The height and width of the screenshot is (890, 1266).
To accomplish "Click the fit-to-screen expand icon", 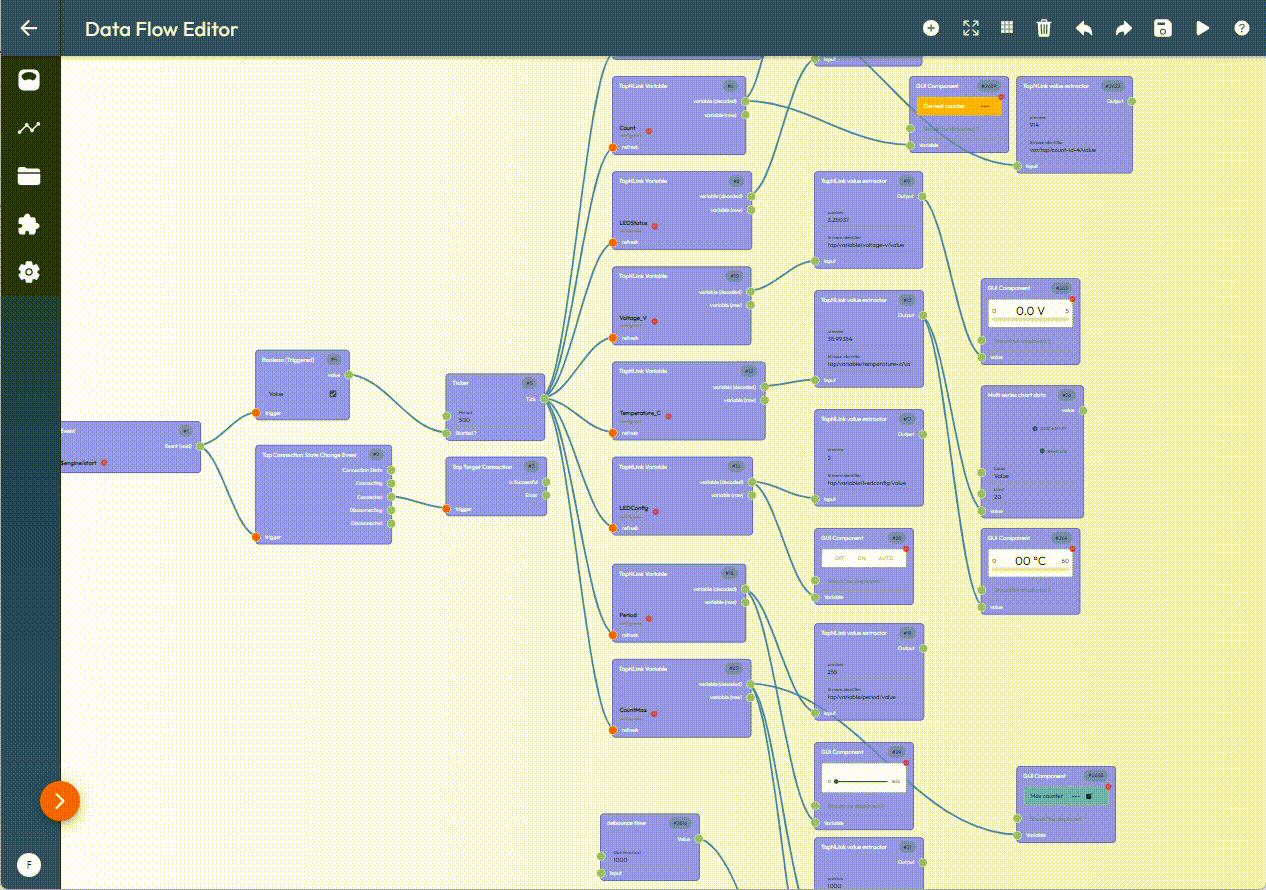I will pos(970,28).
